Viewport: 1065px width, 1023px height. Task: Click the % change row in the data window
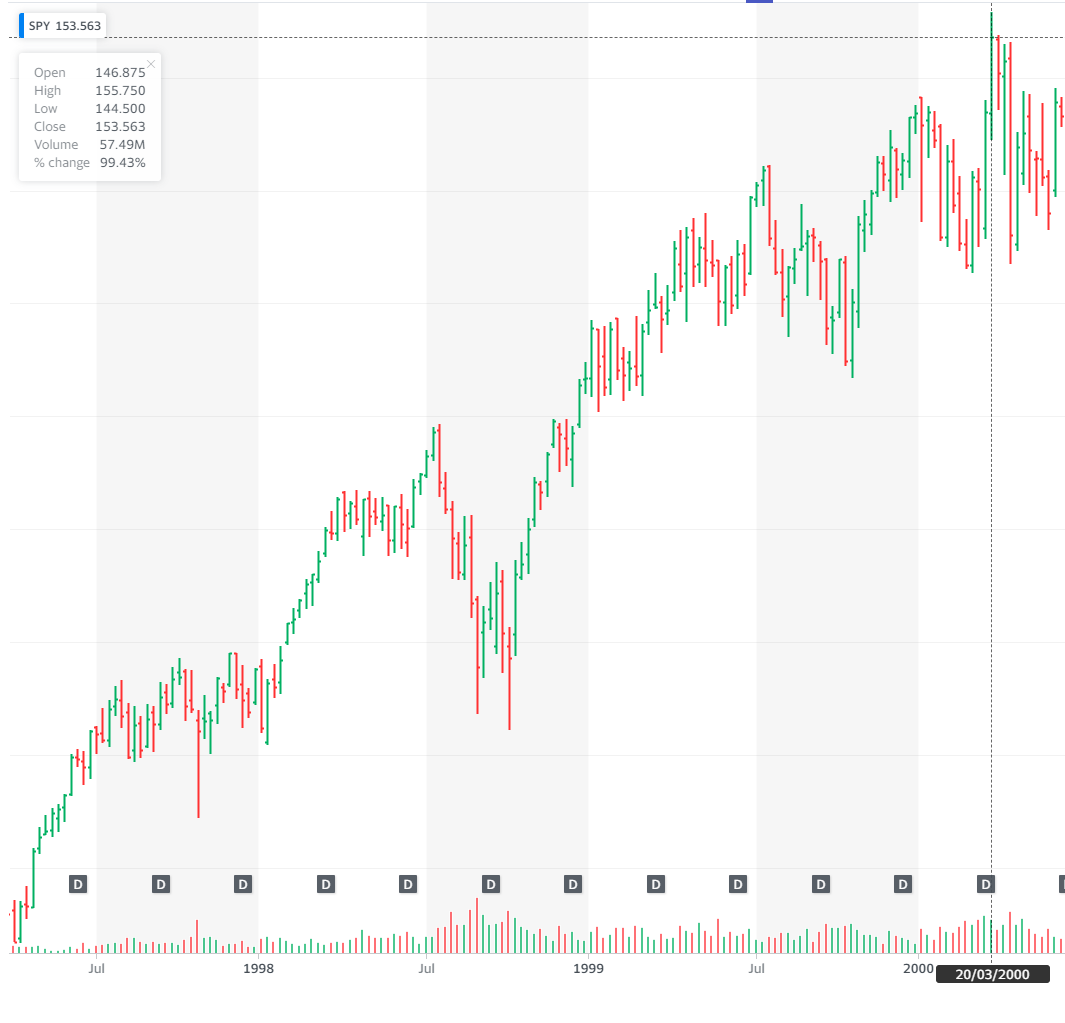pyautogui.click(x=90, y=162)
